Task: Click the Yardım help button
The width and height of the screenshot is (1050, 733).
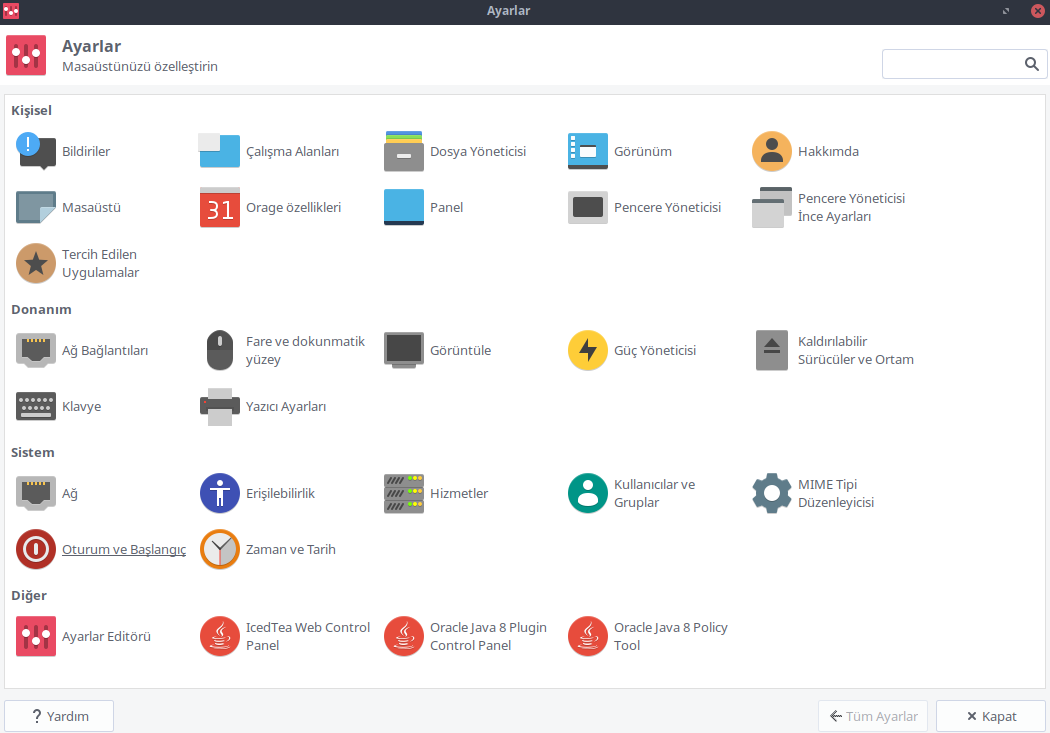Action: pos(59,716)
